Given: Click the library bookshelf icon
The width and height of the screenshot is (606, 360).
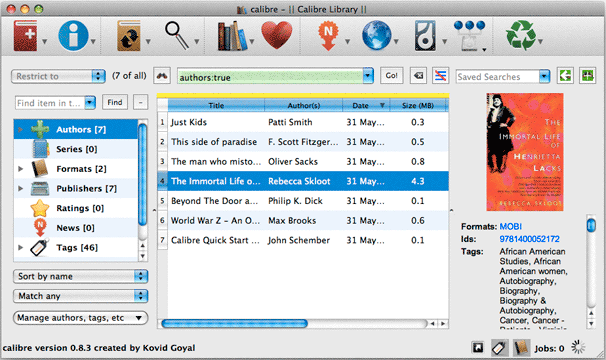Looking at the screenshot, I should coord(232,36).
